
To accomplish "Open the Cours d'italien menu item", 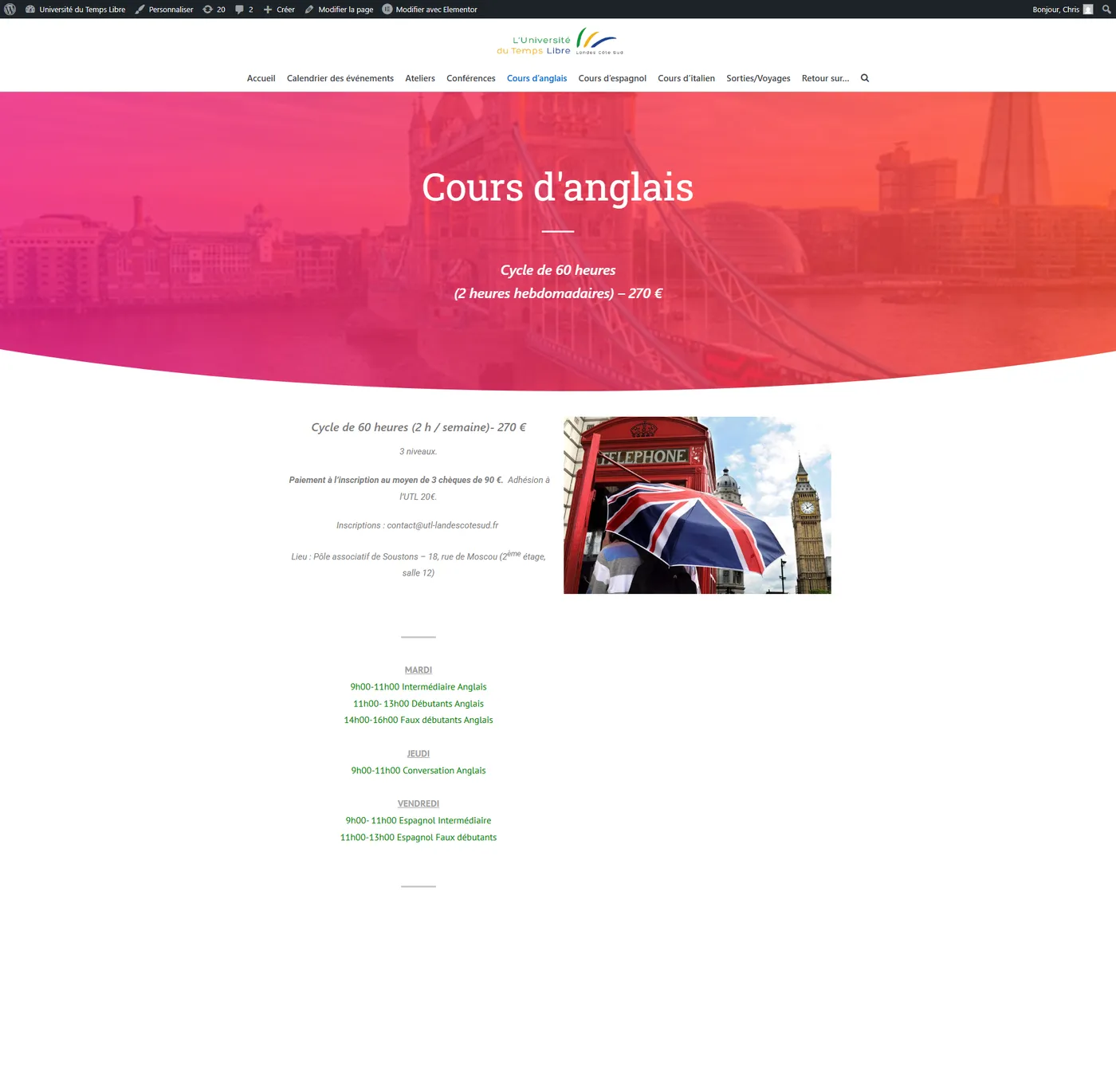I will 686,78.
